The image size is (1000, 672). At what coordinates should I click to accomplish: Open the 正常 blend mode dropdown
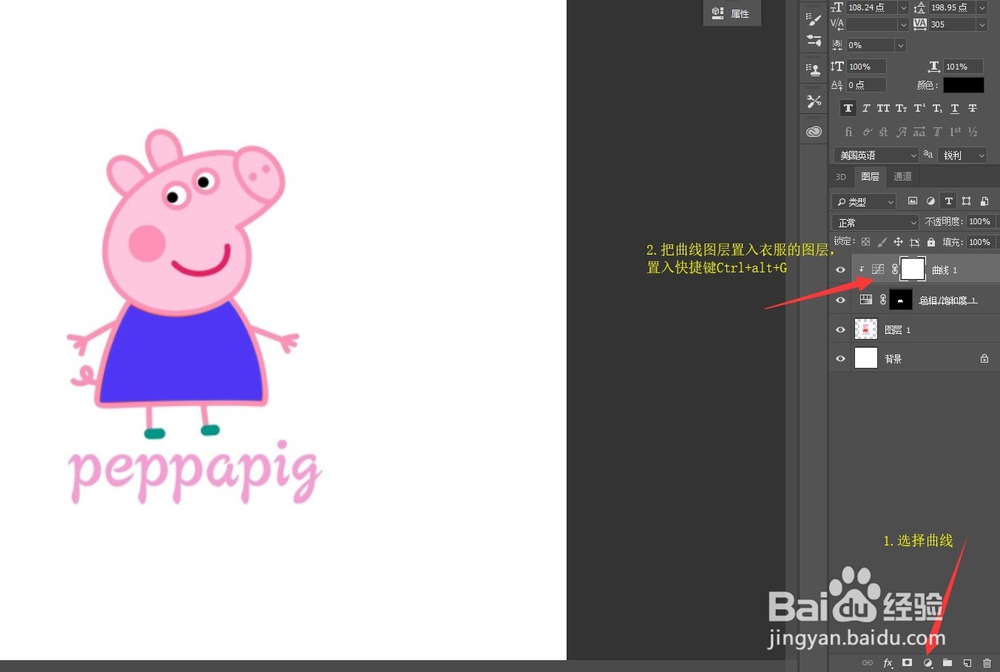pyautogui.click(x=875, y=223)
